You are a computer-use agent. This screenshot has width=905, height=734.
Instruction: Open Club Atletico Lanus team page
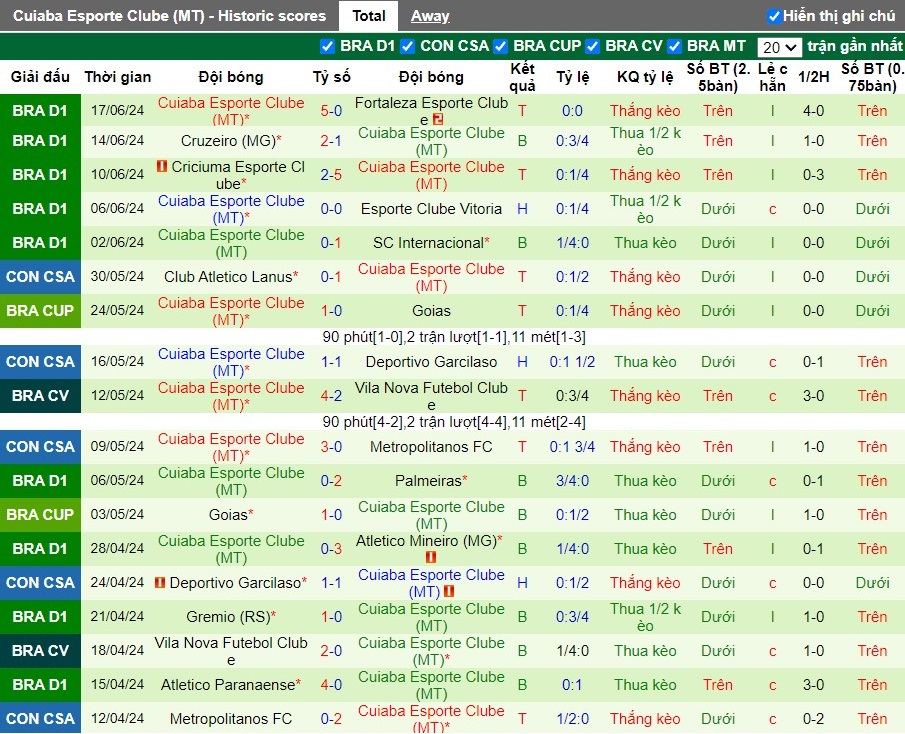coord(231,277)
